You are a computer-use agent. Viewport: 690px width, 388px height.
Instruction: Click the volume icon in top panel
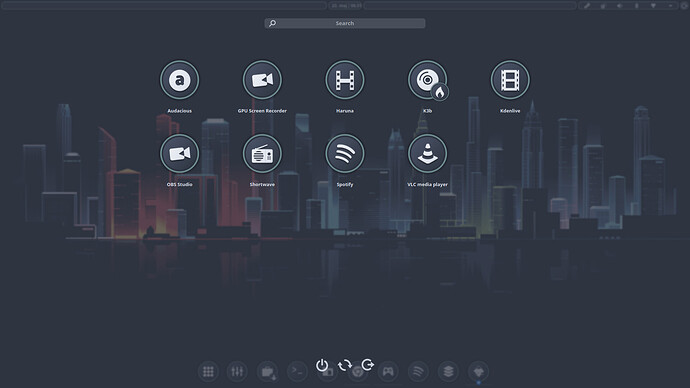click(x=620, y=6)
